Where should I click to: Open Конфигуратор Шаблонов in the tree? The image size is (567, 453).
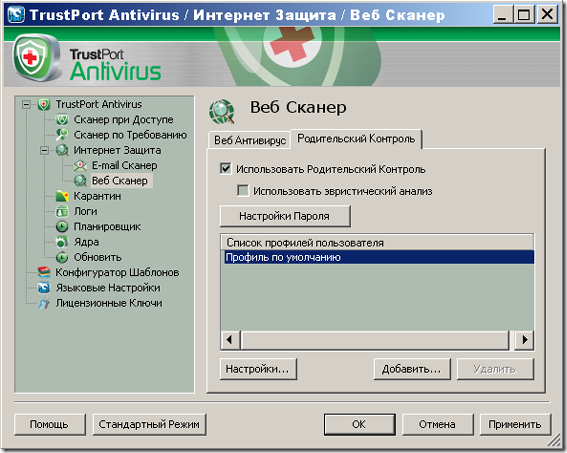tap(117, 272)
